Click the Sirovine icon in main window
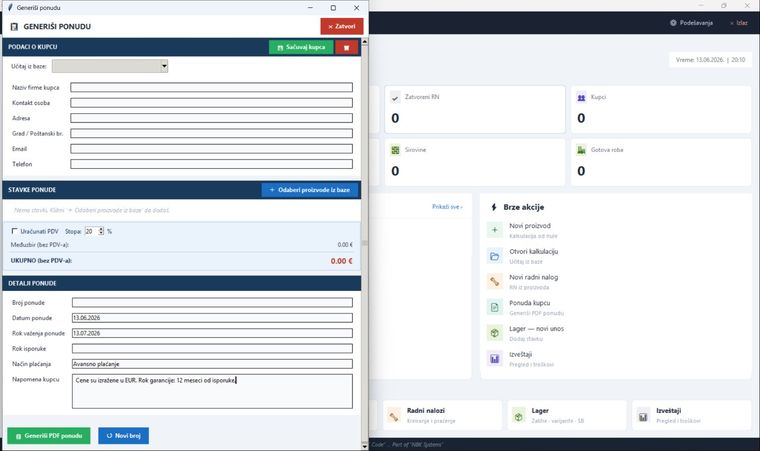 tap(396, 150)
